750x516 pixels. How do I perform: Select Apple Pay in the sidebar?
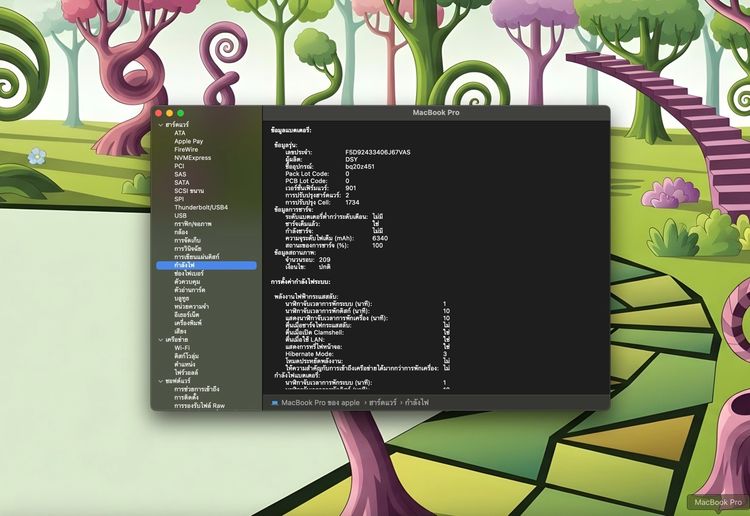[x=188, y=141]
